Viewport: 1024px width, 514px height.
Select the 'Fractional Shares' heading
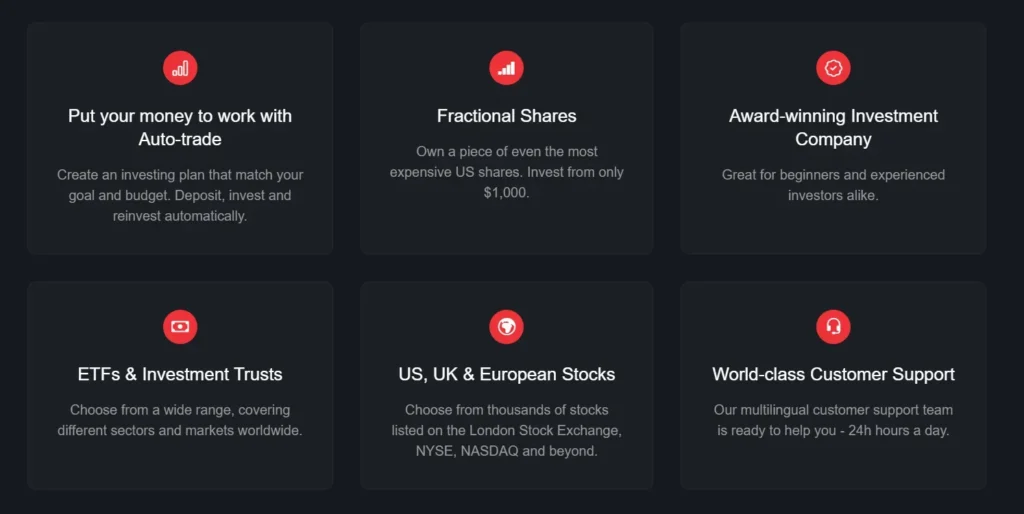pyautogui.click(x=506, y=116)
